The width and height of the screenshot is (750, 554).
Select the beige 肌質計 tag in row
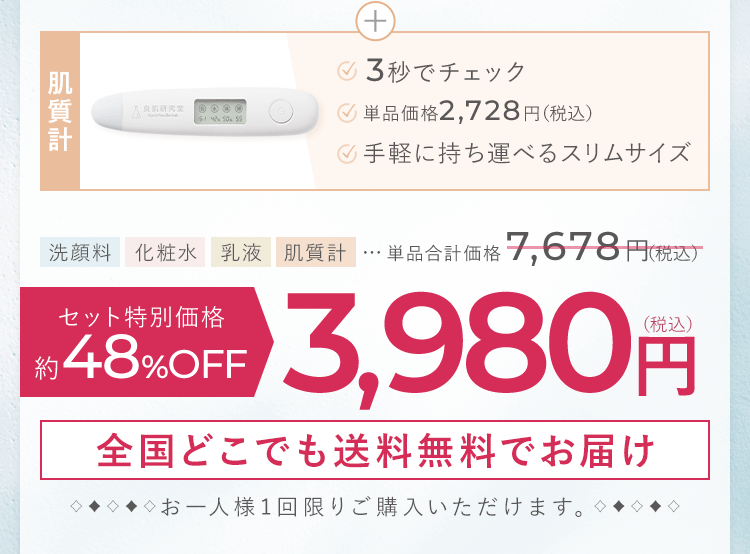[315, 251]
